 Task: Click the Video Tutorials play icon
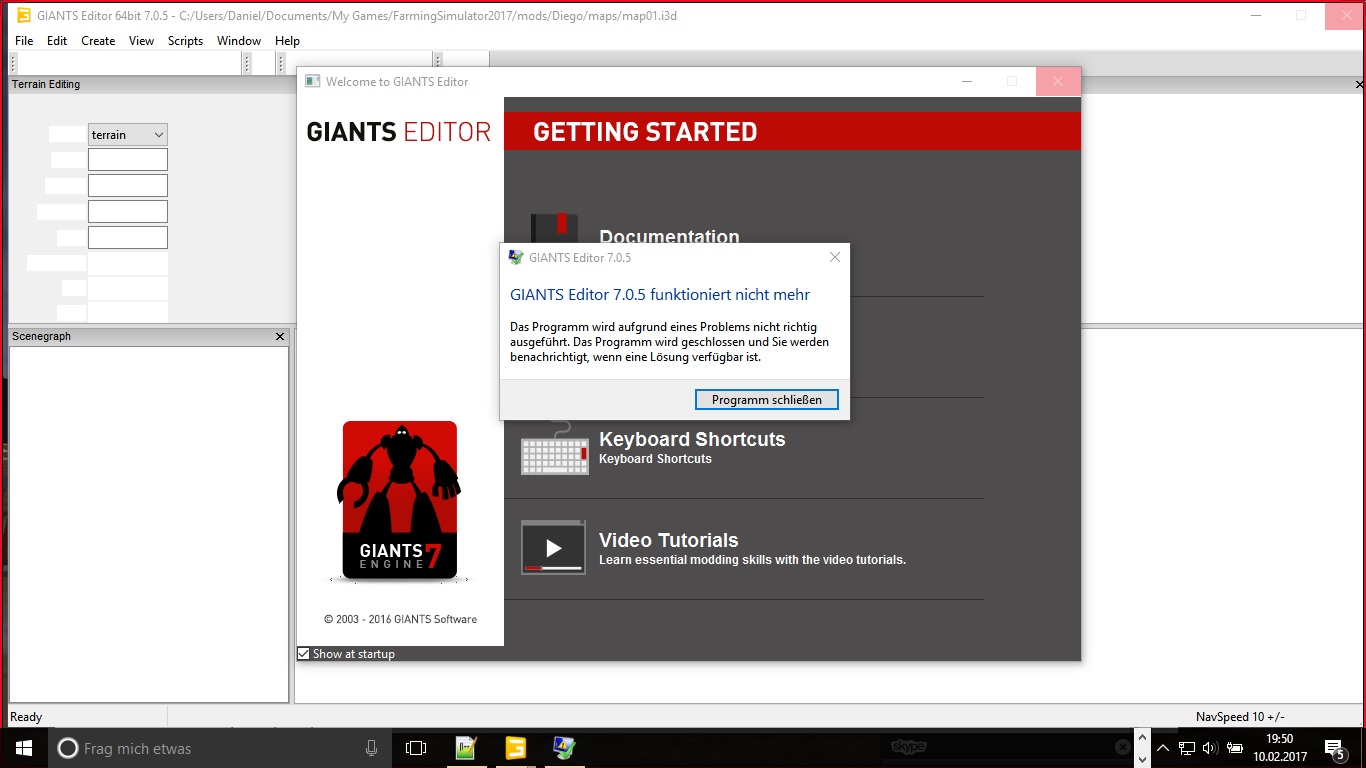coord(553,547)
